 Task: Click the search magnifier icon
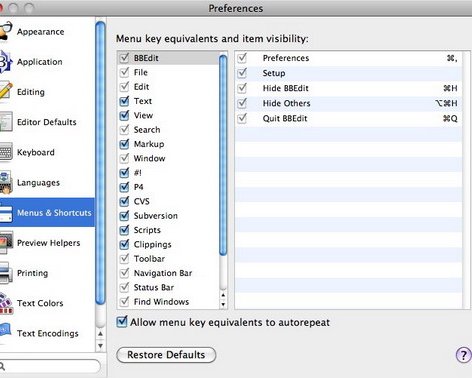tap(2, 367)
